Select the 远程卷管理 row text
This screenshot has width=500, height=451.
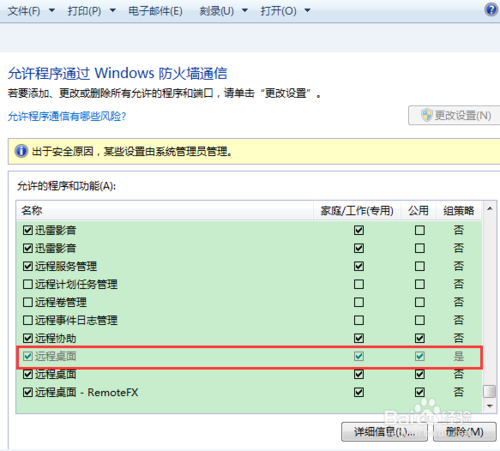[61, 302]
